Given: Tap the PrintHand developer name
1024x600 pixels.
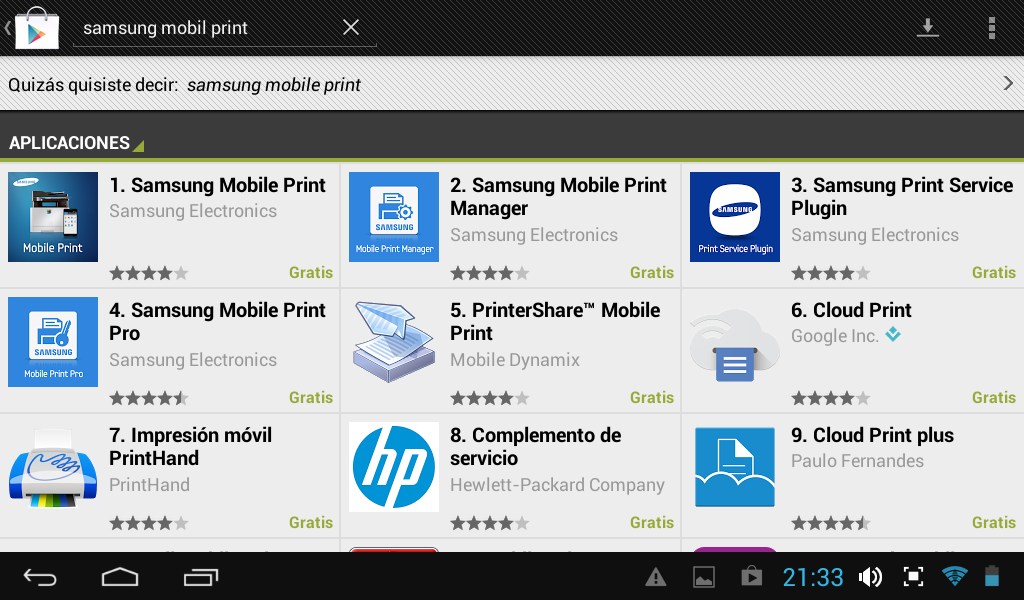Looking at the screenshot, I should point(150,485).
